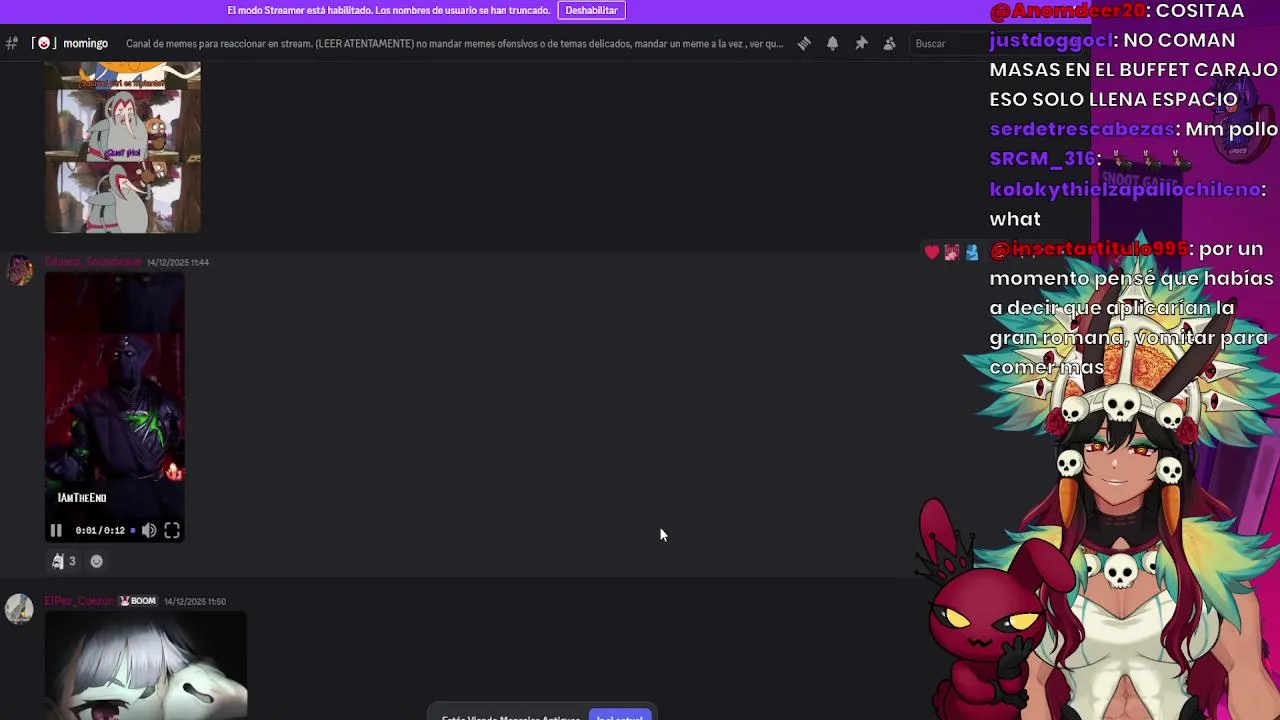Click the Edward_Soundwave username

click(93, 262)
